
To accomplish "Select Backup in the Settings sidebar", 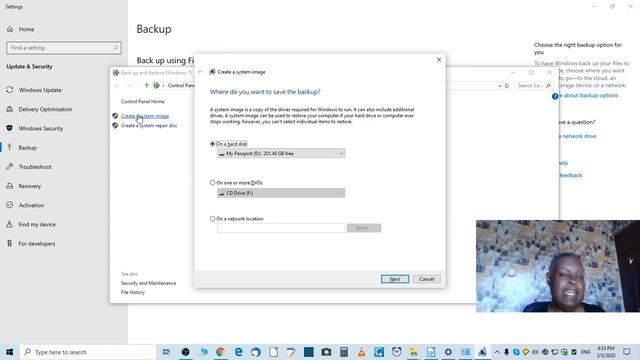I will point(27,147).
